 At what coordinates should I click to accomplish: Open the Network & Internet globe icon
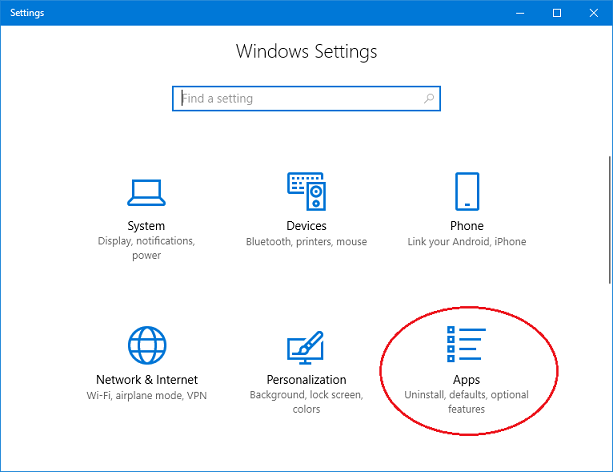[x=146, y=345]
